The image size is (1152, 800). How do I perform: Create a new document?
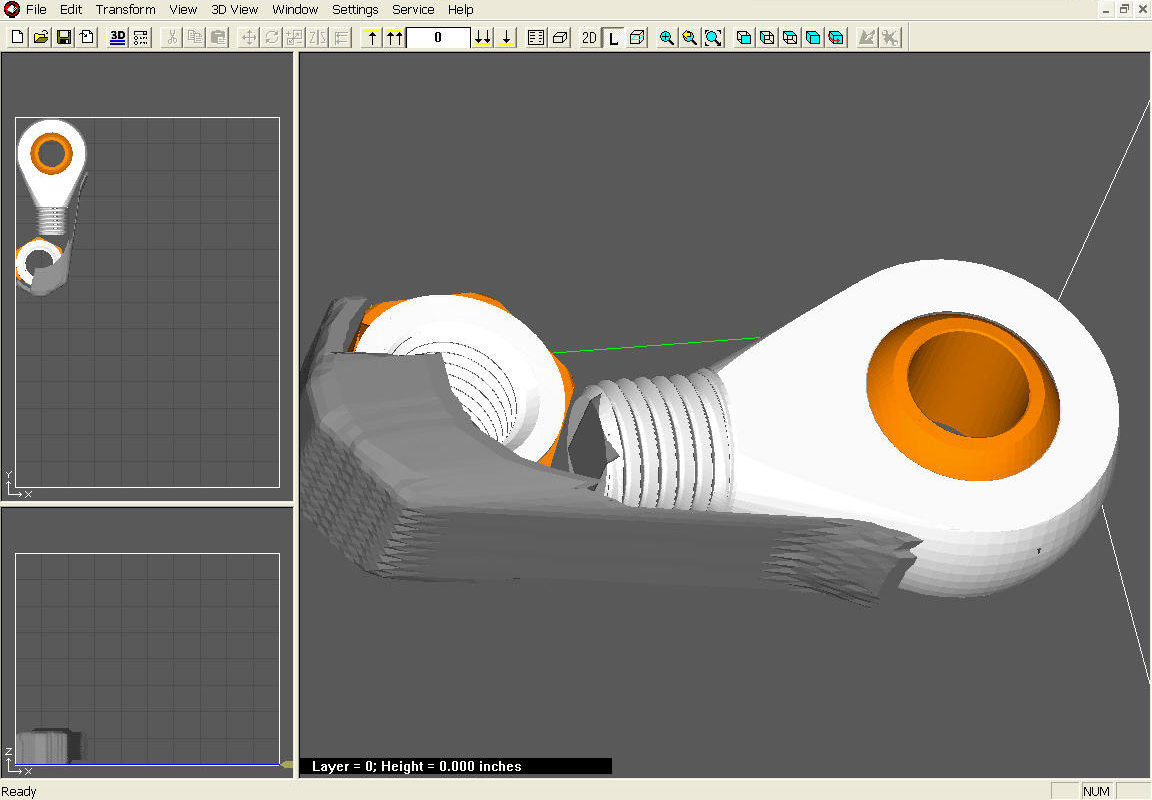17,37
